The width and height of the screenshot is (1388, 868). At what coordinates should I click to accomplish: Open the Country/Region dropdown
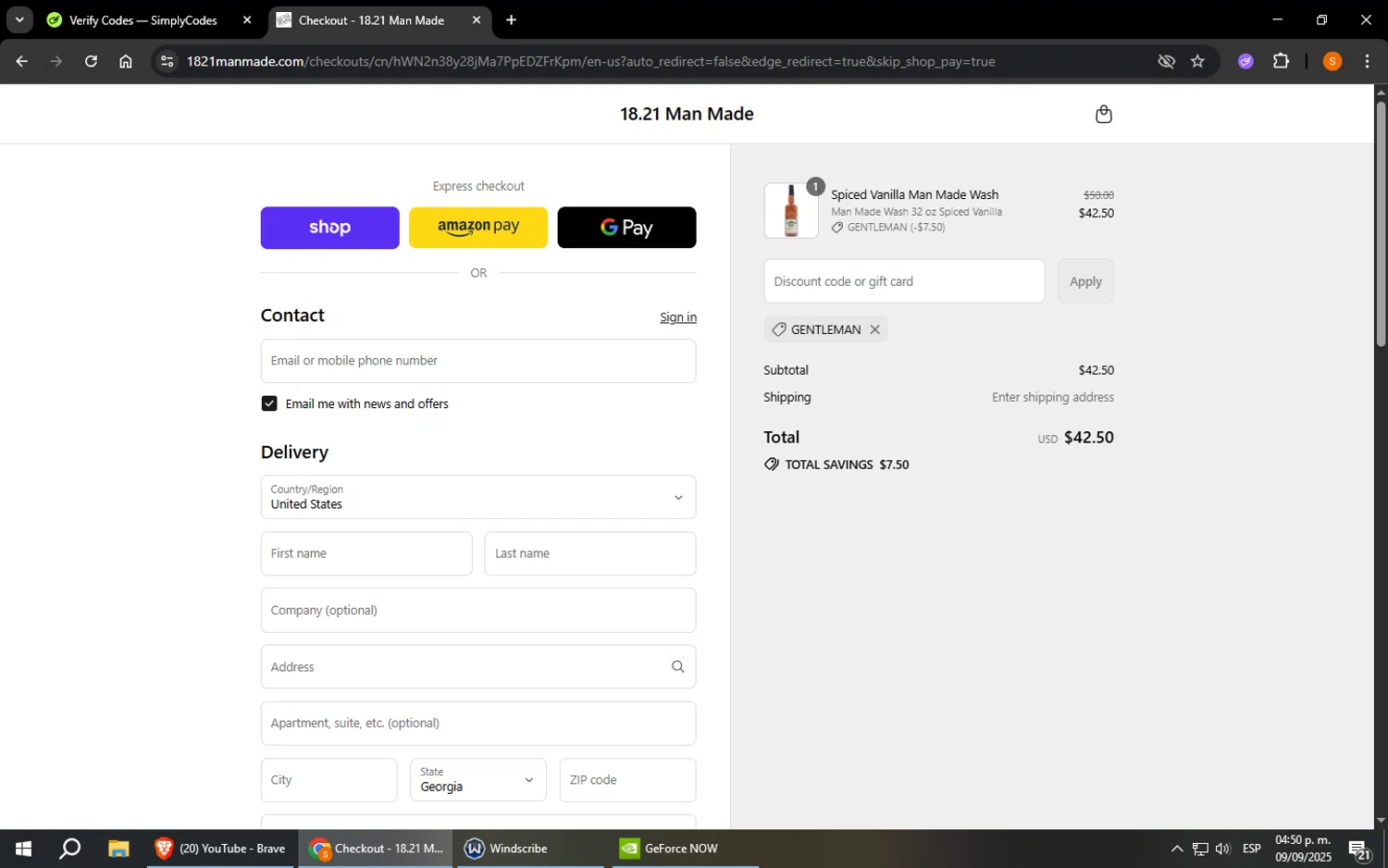[478, 497]
